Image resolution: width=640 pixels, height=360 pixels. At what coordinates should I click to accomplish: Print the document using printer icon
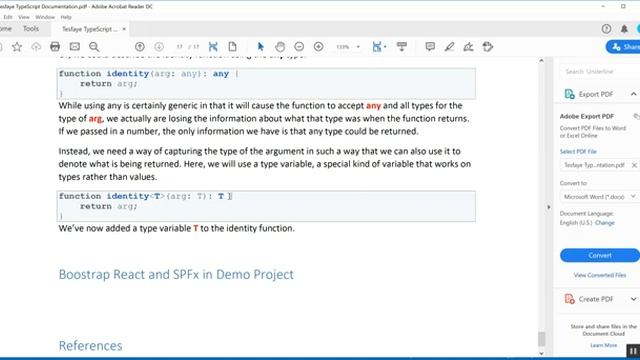(55, 47)
